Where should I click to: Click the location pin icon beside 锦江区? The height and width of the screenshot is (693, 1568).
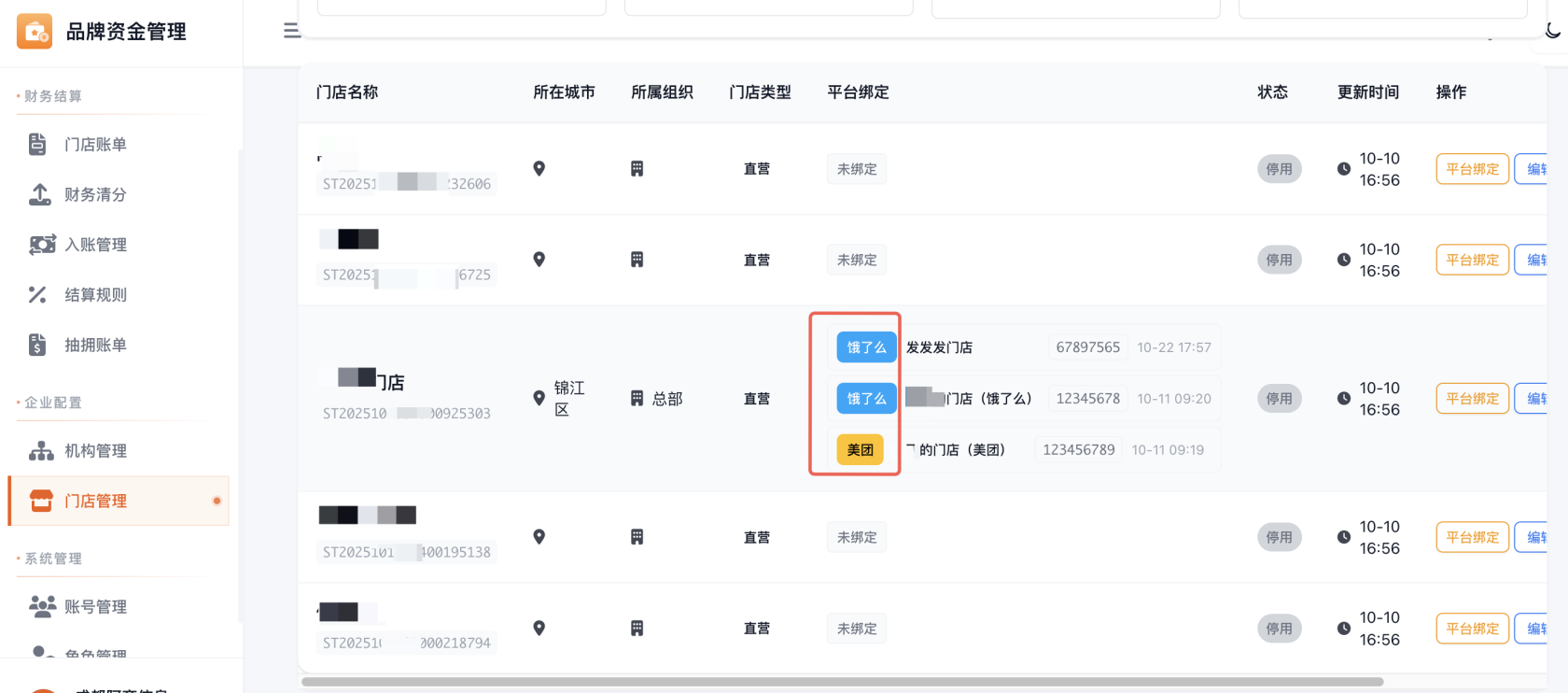click(539, 399)
